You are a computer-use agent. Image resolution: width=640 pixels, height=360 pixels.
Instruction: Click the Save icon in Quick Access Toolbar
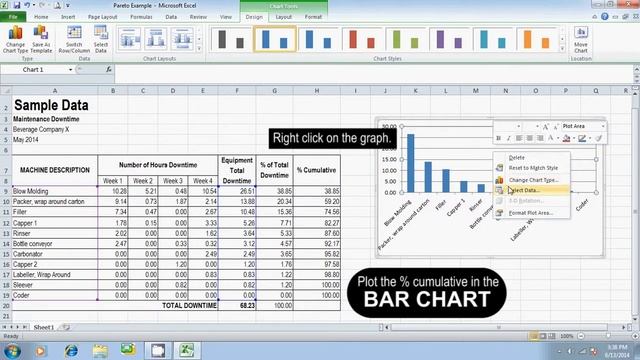tap(17, 5)
